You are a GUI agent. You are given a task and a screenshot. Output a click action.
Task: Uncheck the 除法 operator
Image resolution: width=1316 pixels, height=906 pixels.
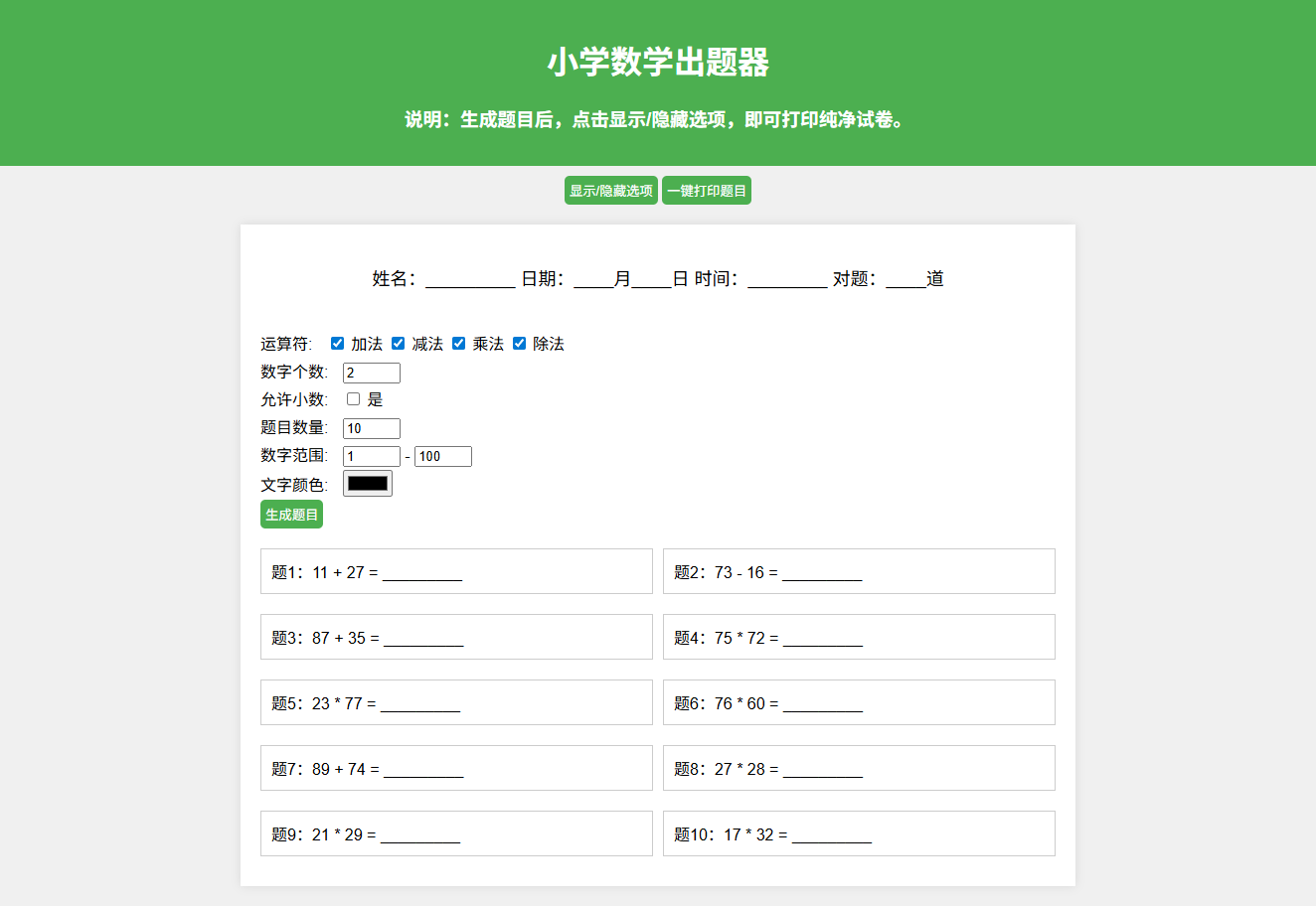click(519, 343)
